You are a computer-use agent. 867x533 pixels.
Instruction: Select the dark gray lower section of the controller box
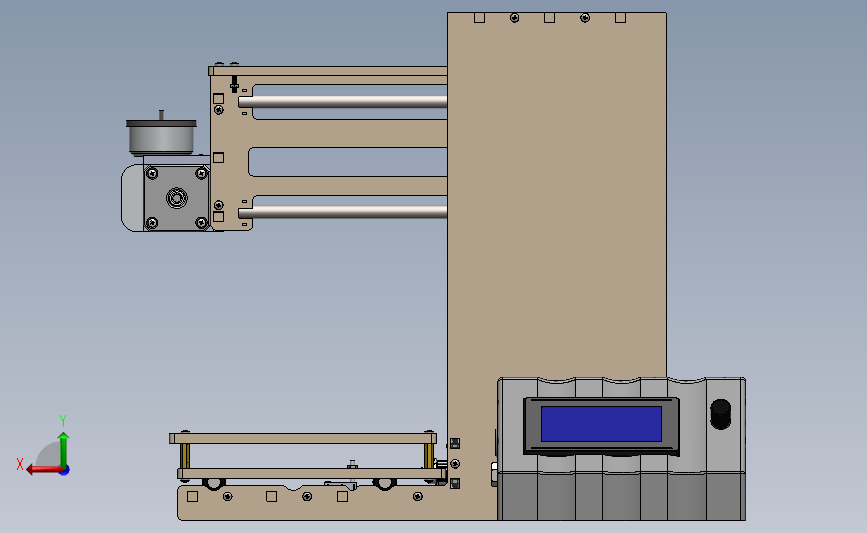click(x=621, y=495)
